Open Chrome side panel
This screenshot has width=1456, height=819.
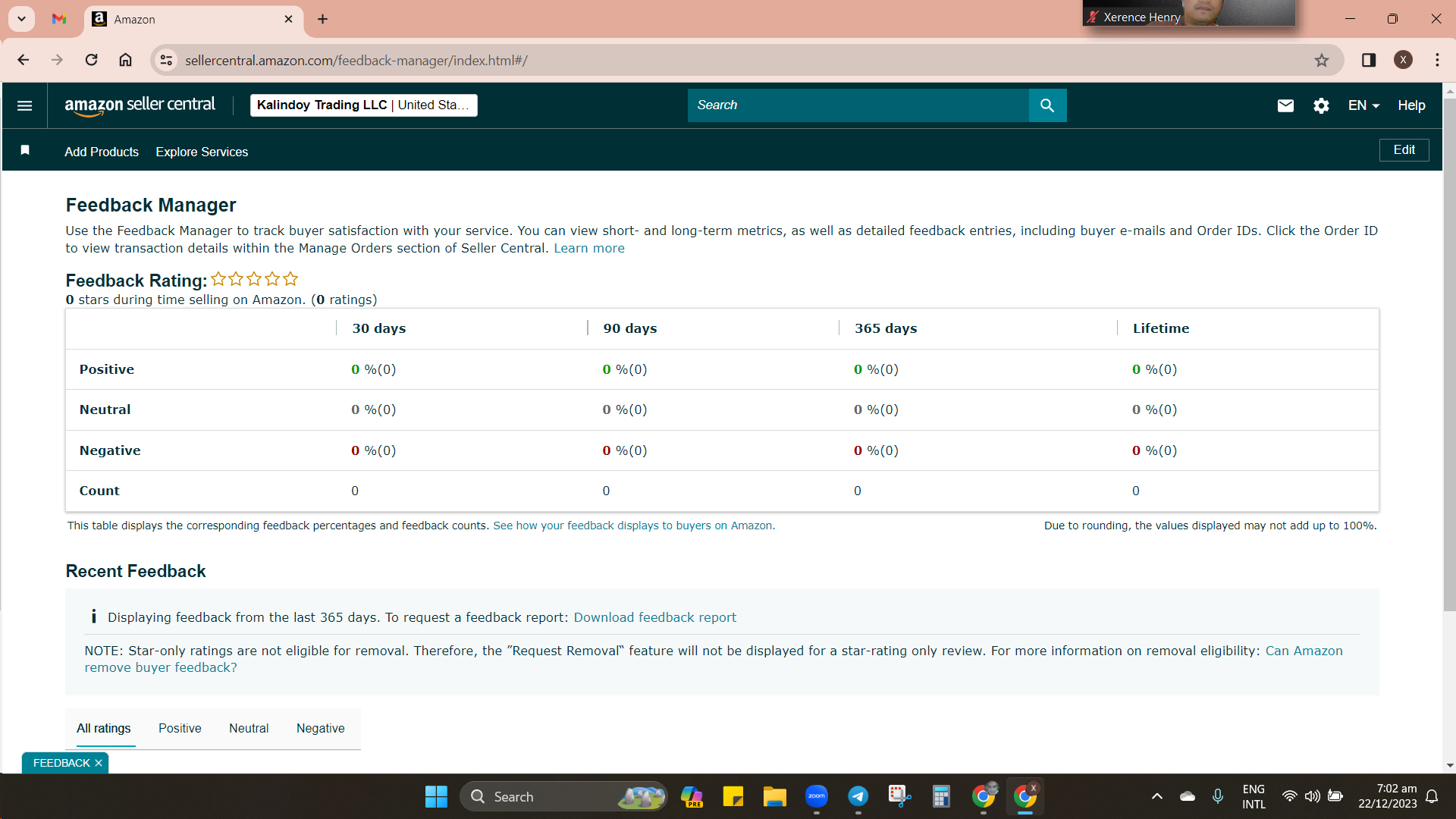coord(1369,60)
